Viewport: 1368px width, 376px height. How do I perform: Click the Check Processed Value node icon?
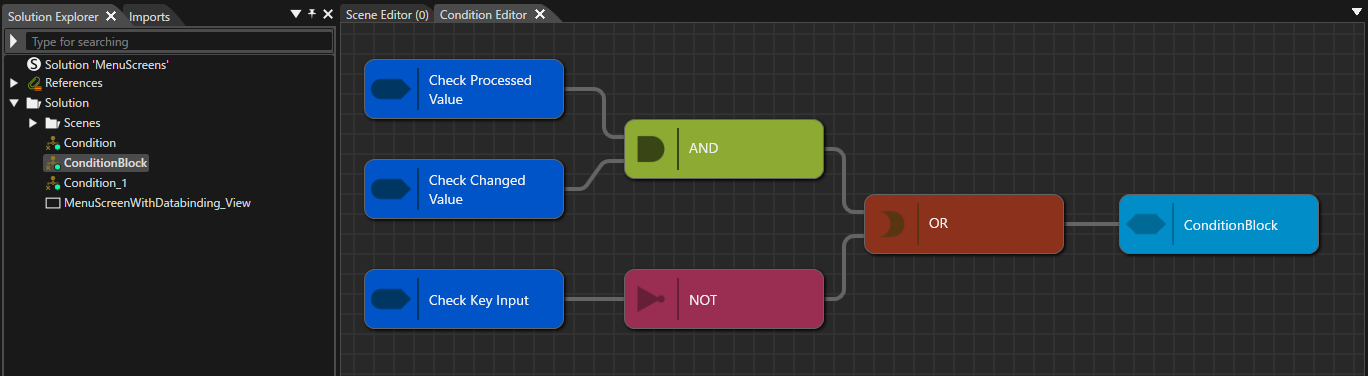391,89
